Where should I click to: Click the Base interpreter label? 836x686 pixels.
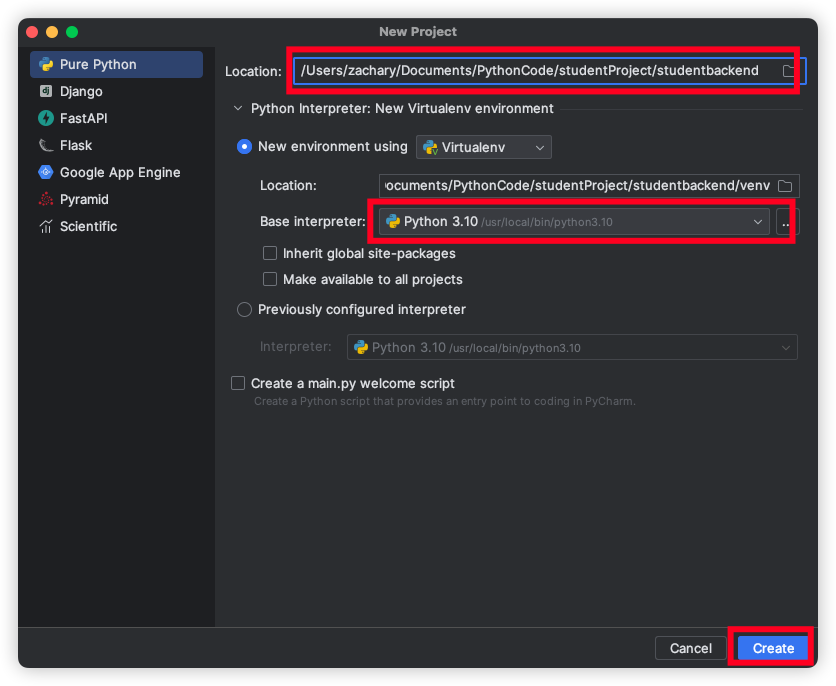coord(313,222)
